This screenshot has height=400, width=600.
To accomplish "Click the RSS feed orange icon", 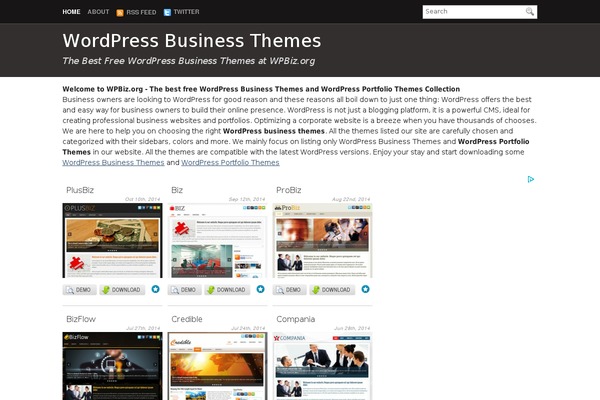I will tap(120, 13).
